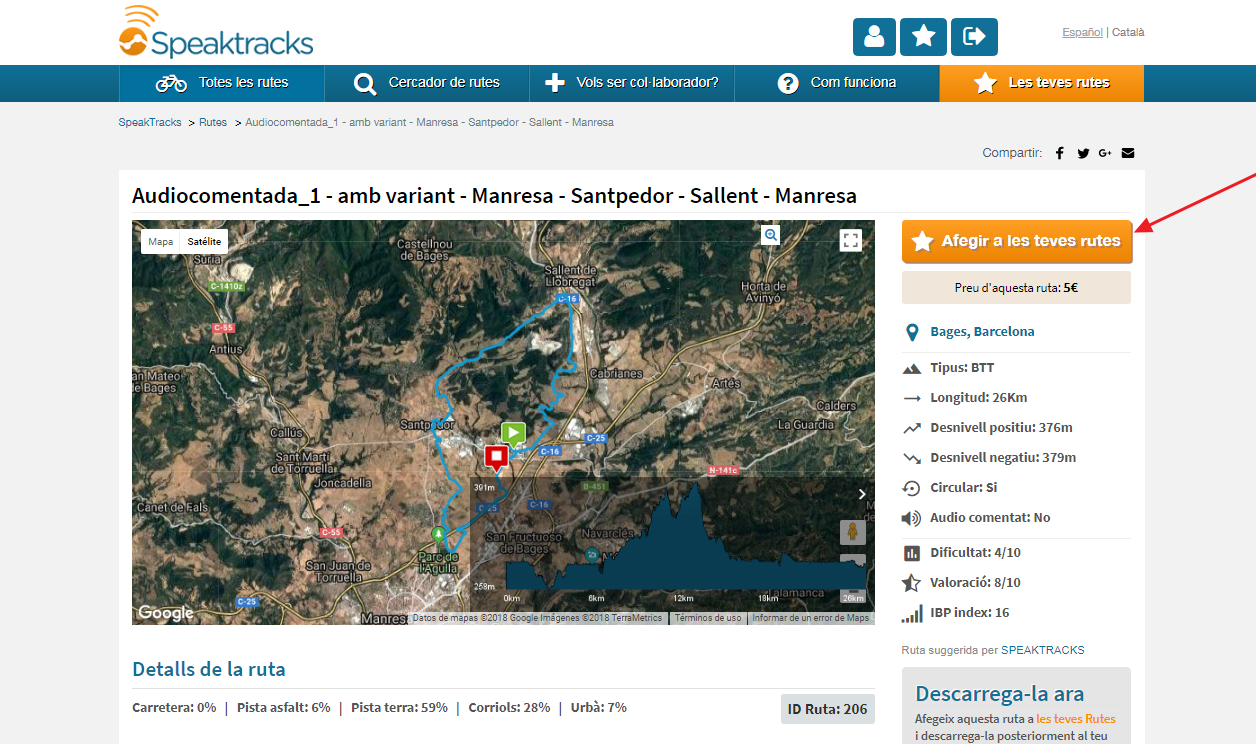The image size is (1256, 744).
Task: Click the logout exit icon button
Action: pos(974,37)
